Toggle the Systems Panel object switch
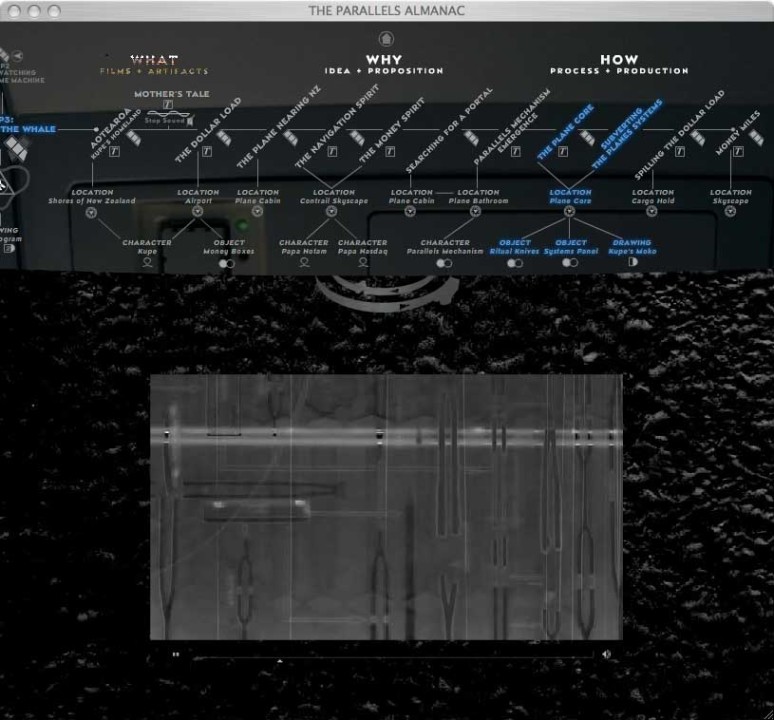The height and width of the screenshot is (720, 774). coord(570,264)
